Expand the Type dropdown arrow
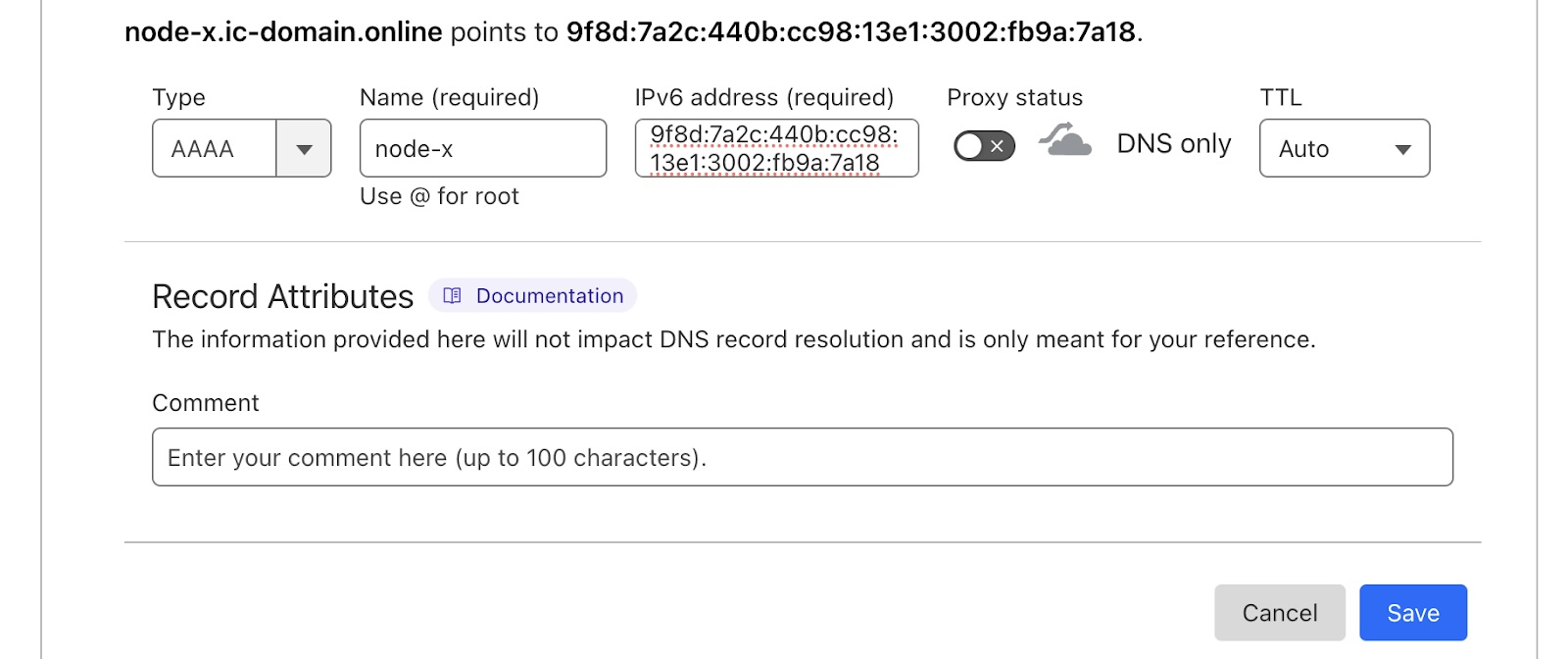Image resolution: width=1568 pixels, height=659 pixels. (304, 149)
